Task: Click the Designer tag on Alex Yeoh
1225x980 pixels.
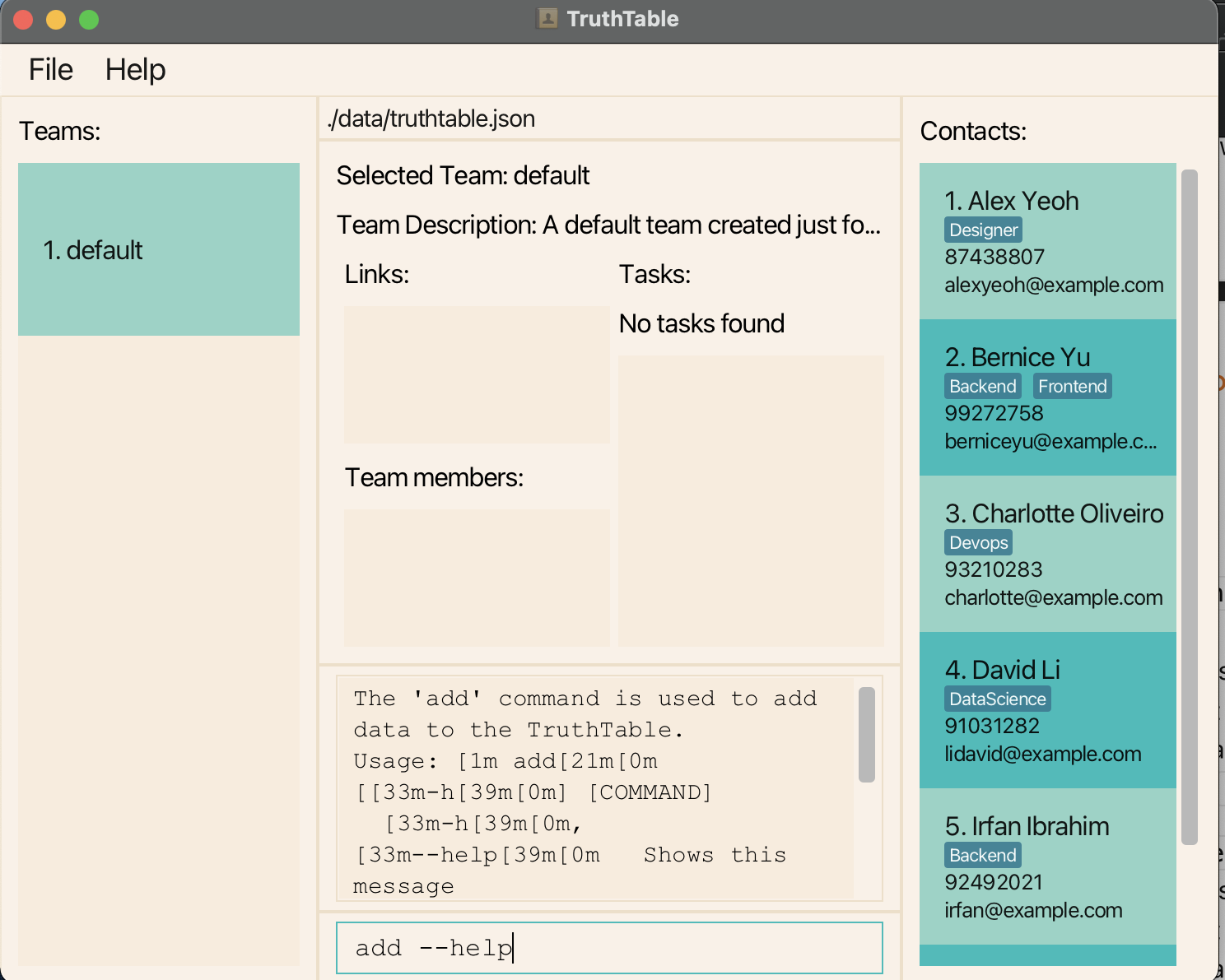Action: (983, 230)
